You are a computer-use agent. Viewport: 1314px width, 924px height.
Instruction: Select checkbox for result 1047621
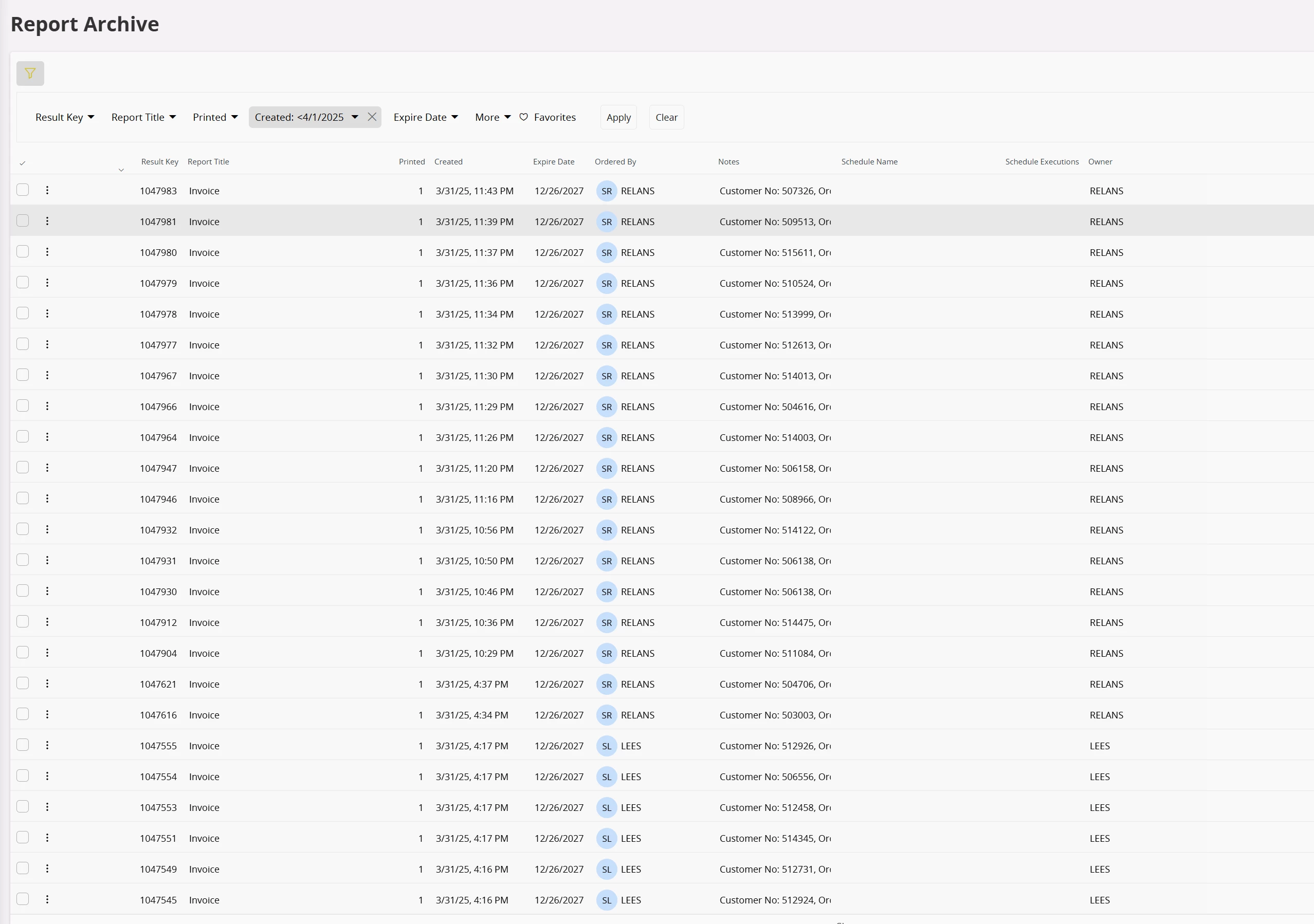[x=23, y=683]
